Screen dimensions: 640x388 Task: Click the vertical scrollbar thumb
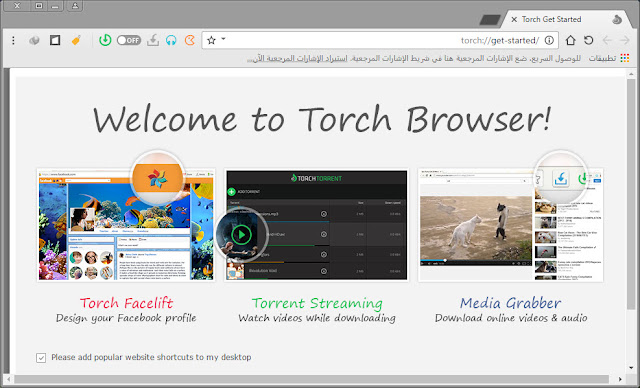coord(631,195)
